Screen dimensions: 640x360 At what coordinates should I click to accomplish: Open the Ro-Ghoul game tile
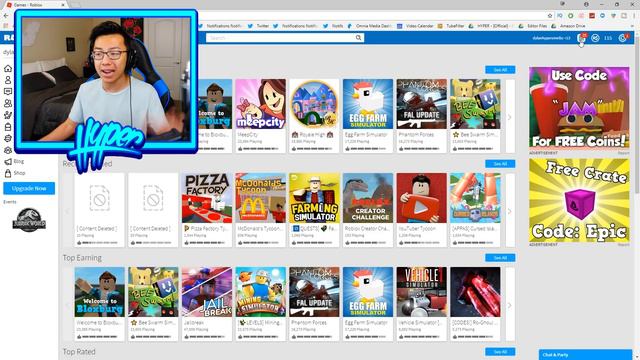(x=475, y=304)
